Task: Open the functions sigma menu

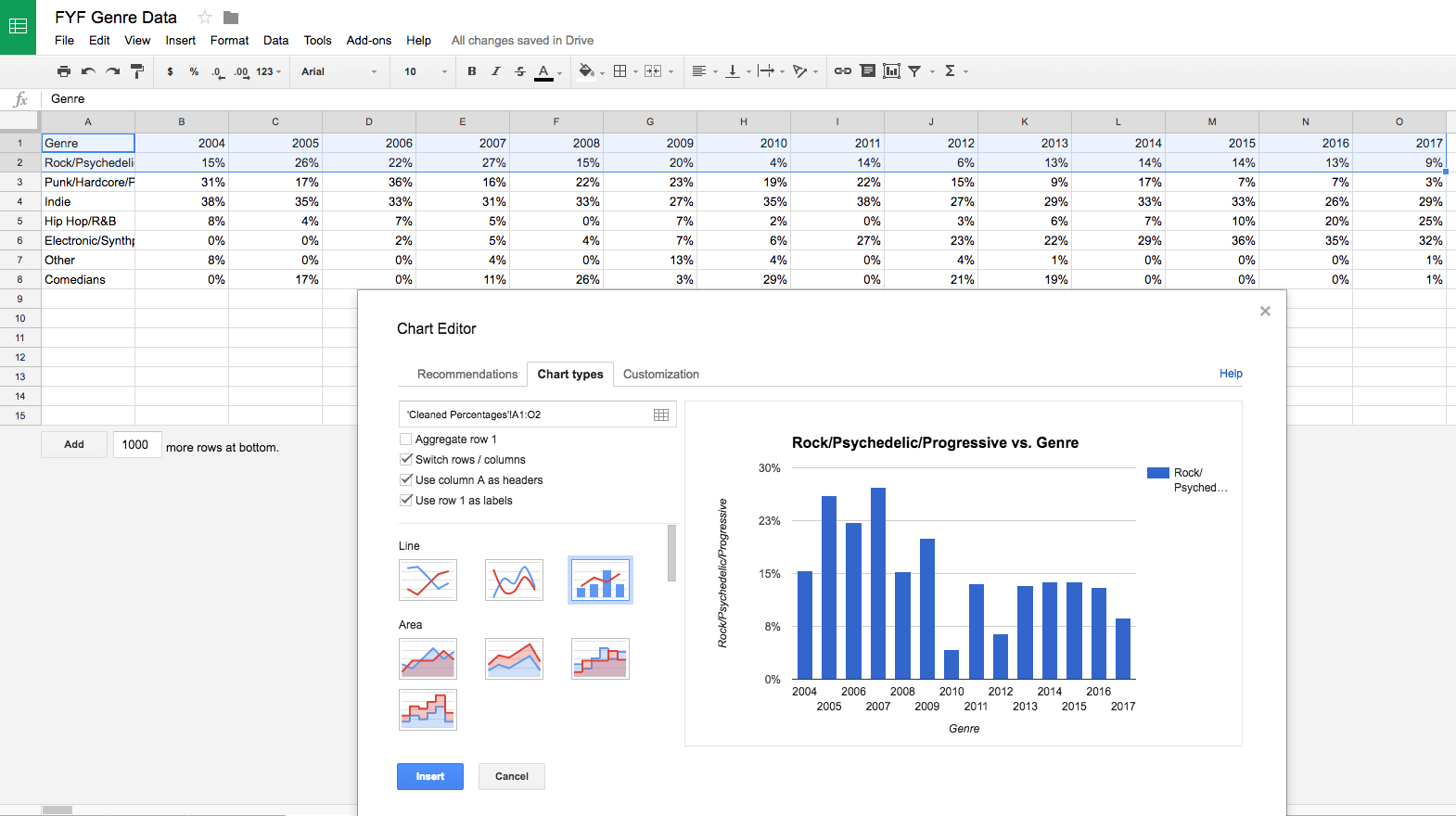Action: click(950, 71)
